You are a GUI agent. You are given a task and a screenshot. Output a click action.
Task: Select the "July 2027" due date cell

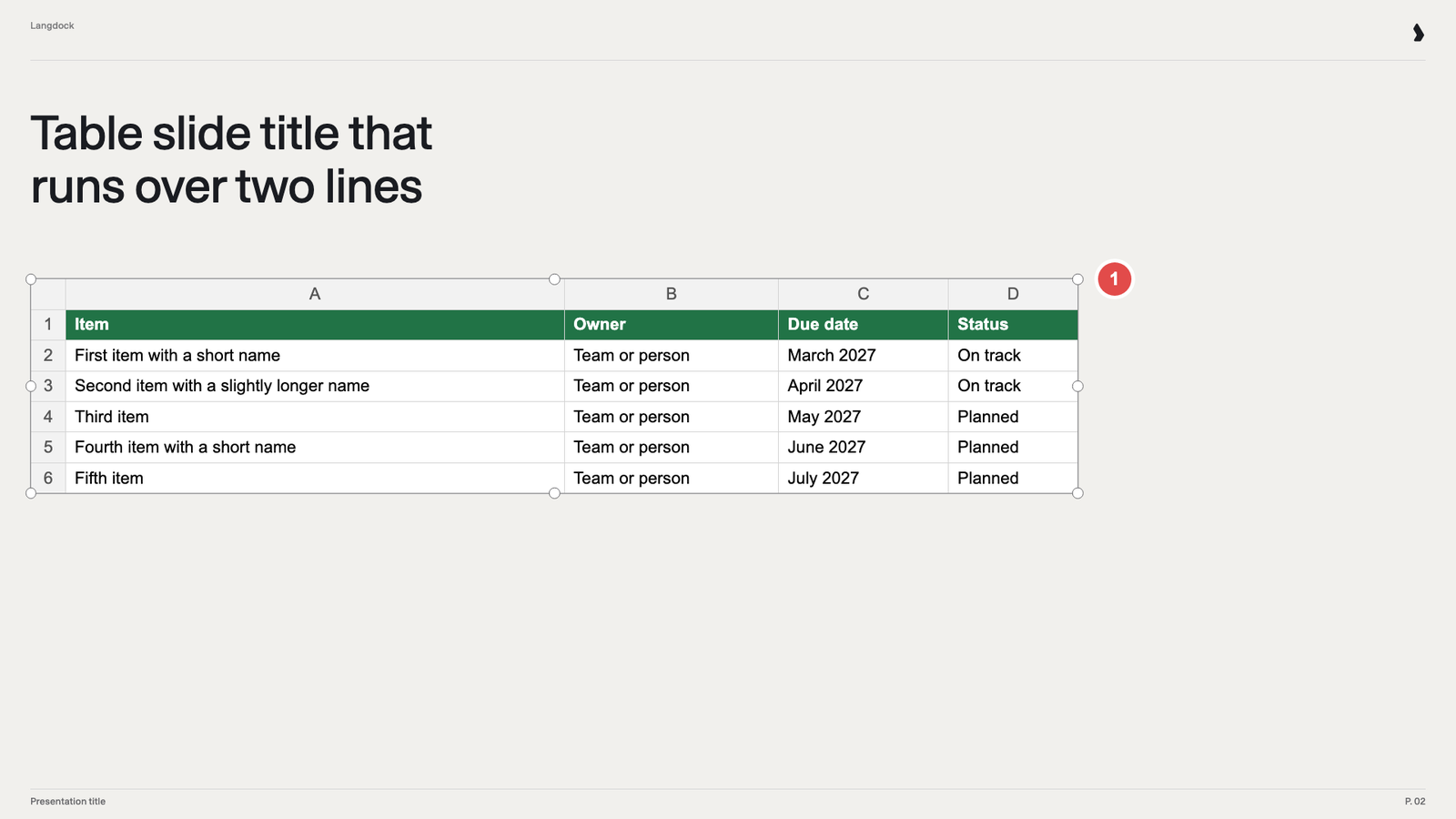864,479
